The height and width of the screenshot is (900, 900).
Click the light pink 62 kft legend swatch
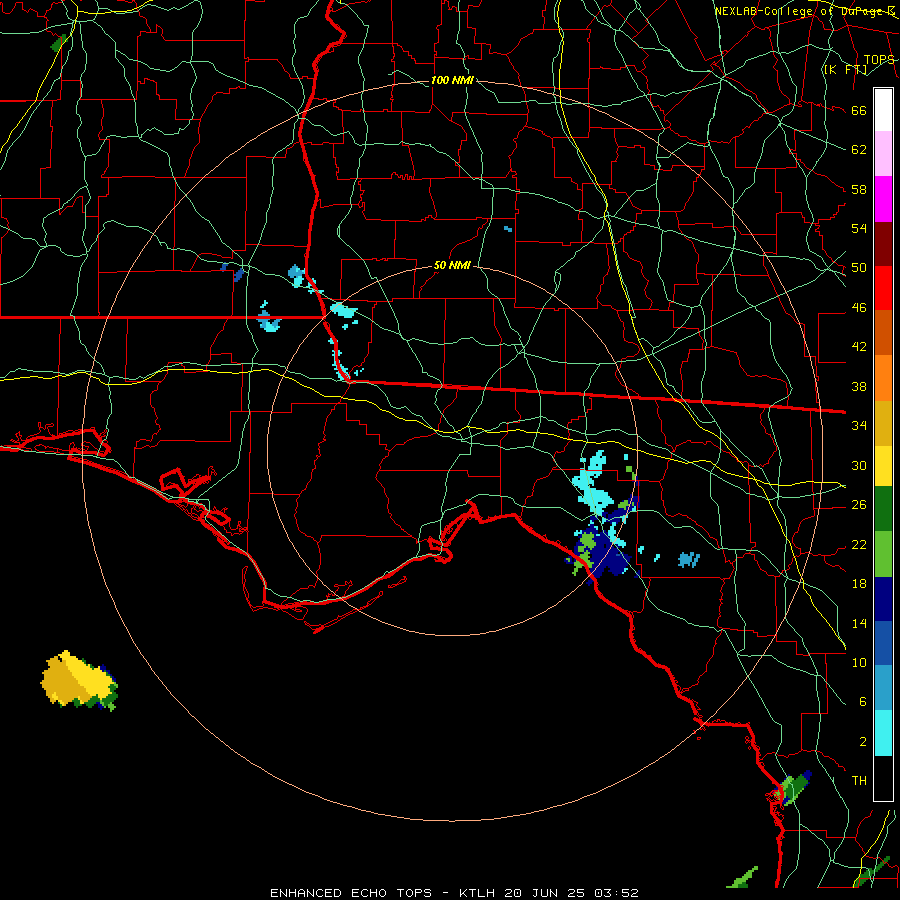pyautogui.click(x=883, y=154)
